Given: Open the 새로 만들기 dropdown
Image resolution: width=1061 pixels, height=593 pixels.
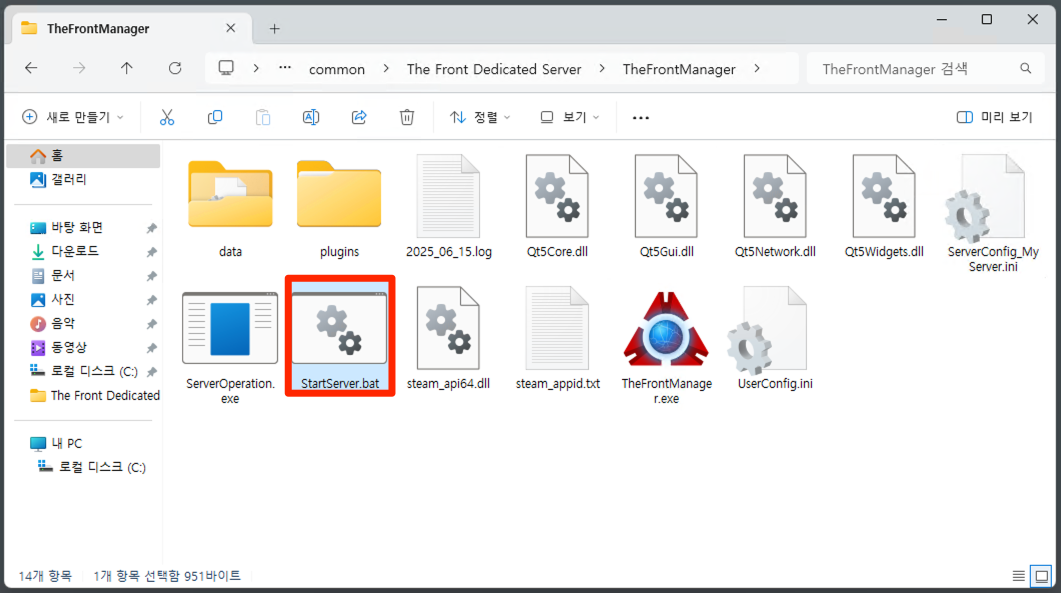Looking at the screenshot, I should coord(73,117).
